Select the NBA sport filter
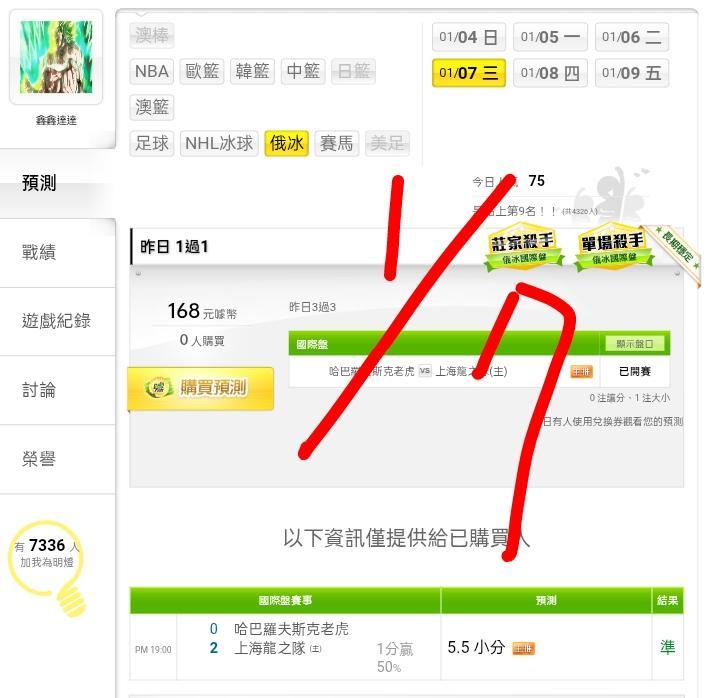Viewport: 720px width, 698px height. [x=152, y=72]
